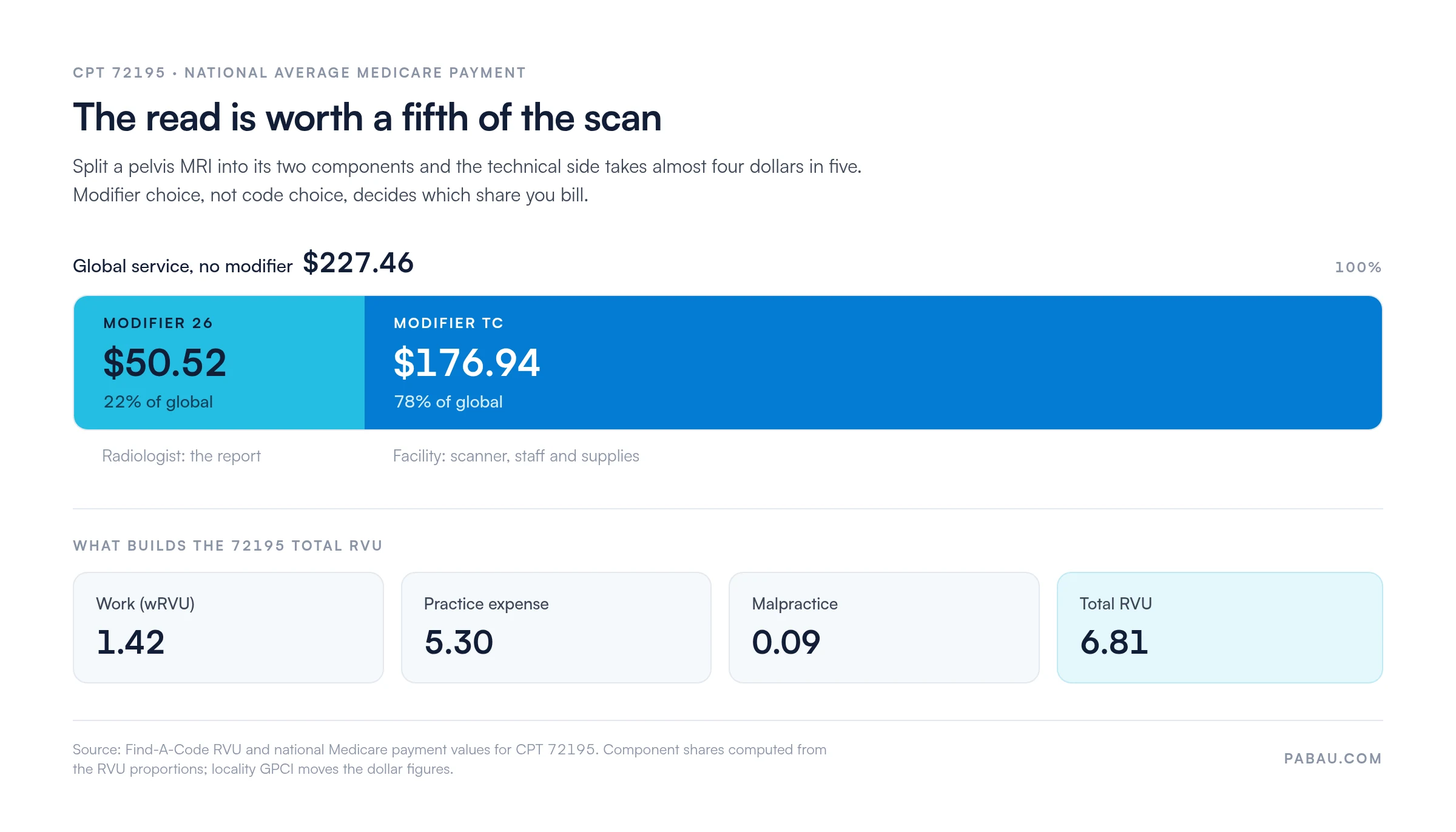Image resolution: width=1456 pixels, height=832 pixels.
Task: Click the 6.81 total RVU value
Action: [1114, 642]
